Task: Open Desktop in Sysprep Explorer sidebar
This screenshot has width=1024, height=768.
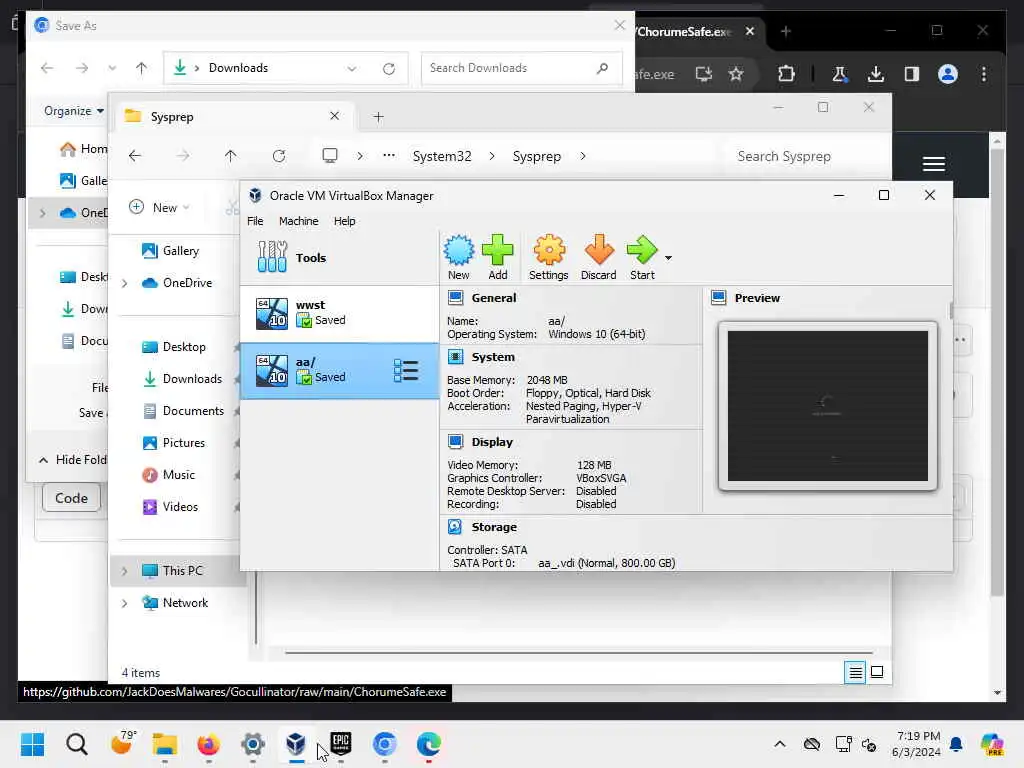Action: 184,347
